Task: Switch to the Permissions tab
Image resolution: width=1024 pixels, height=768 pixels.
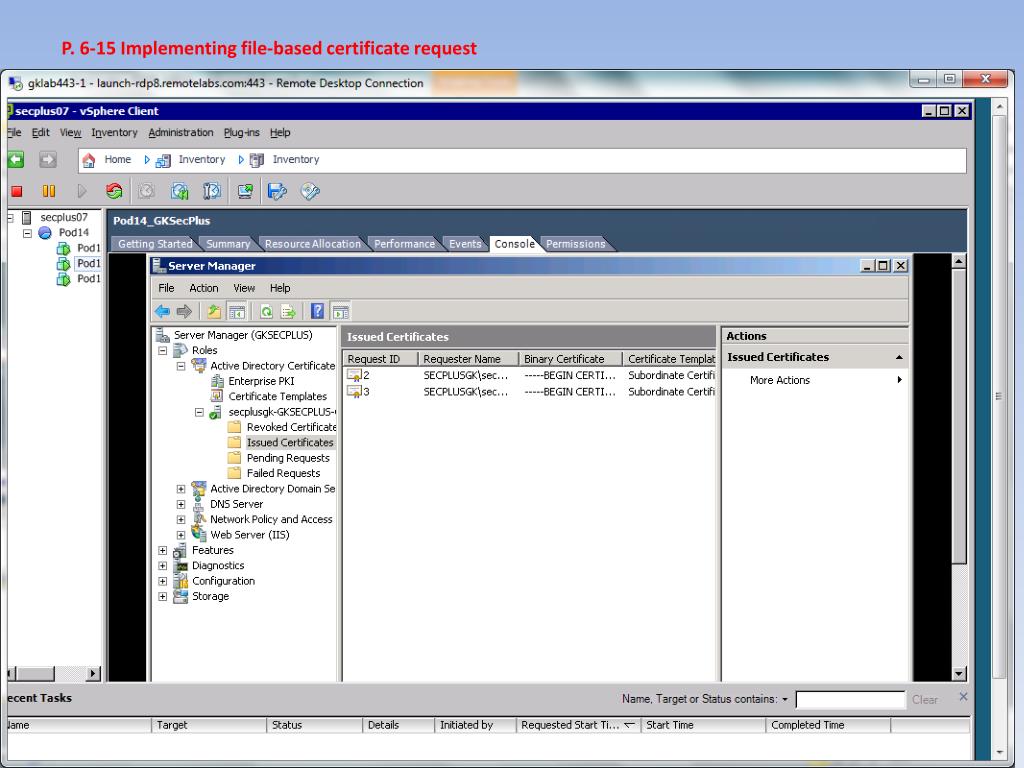Action: tap(575, 244)
